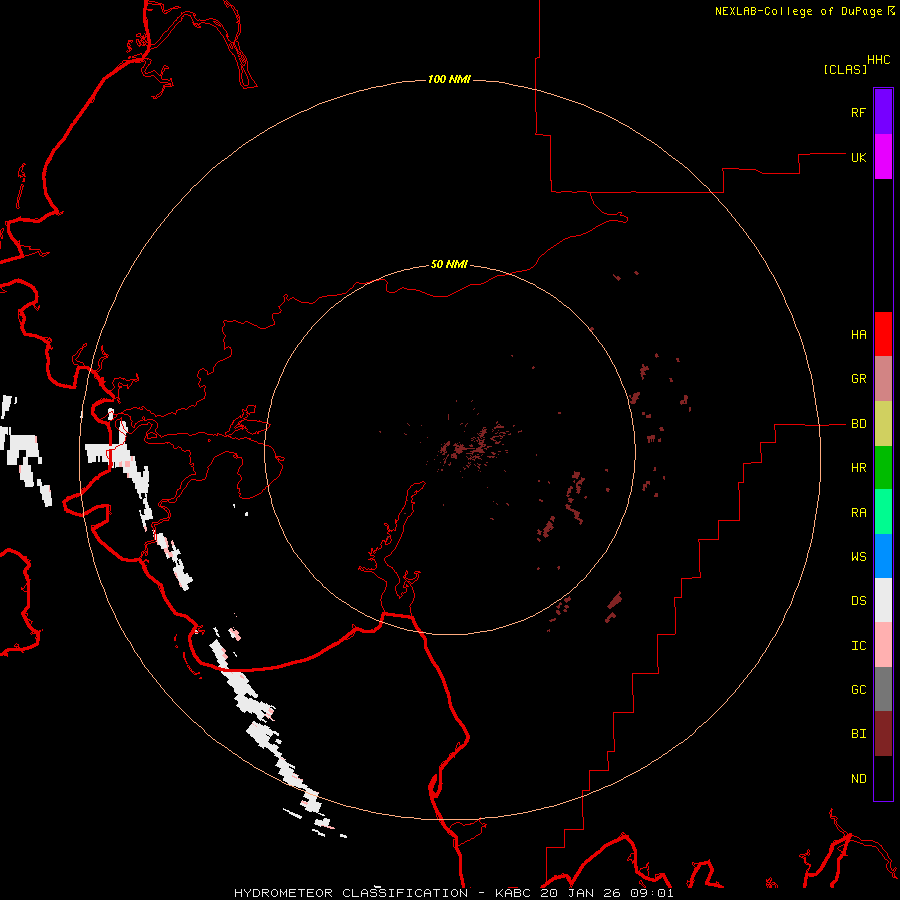Click the WS legend label
This screenshot has height=900, width=900.
858,556
